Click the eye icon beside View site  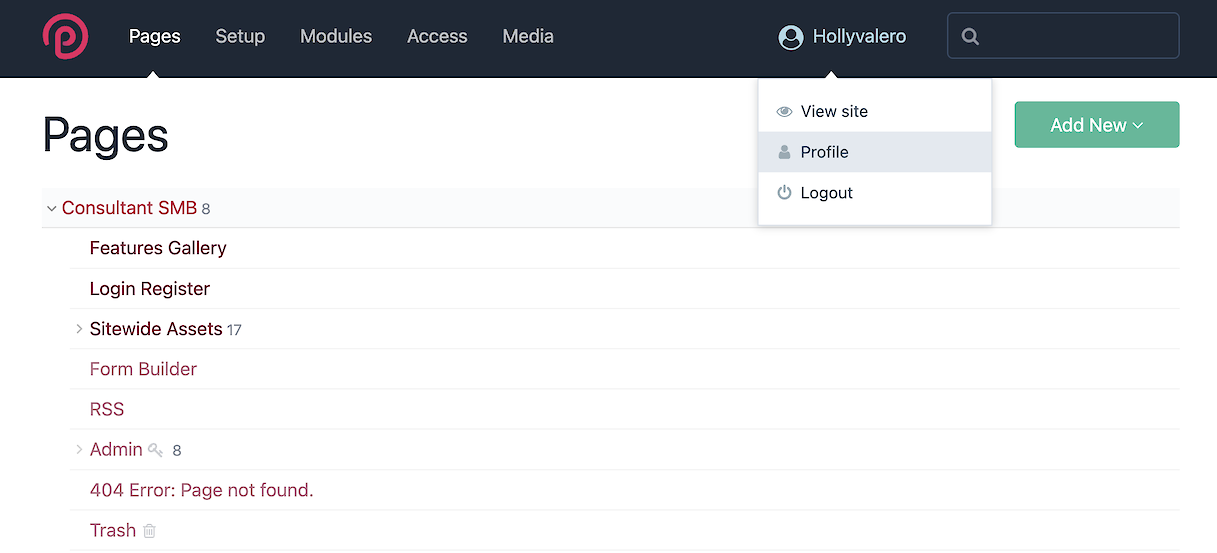pos(784,112)
